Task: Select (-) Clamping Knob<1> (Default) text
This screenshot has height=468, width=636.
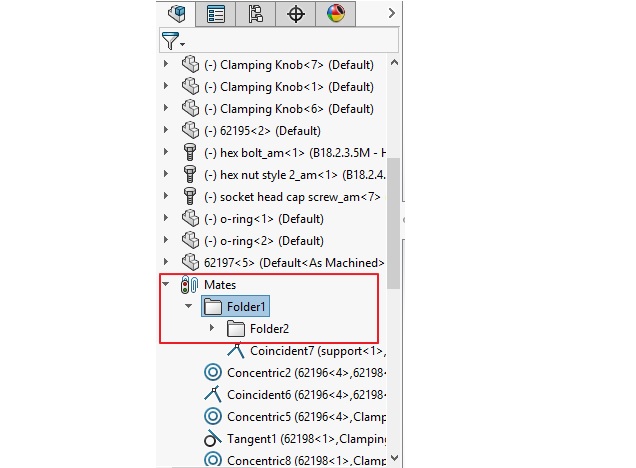Action: click(289, 87)
